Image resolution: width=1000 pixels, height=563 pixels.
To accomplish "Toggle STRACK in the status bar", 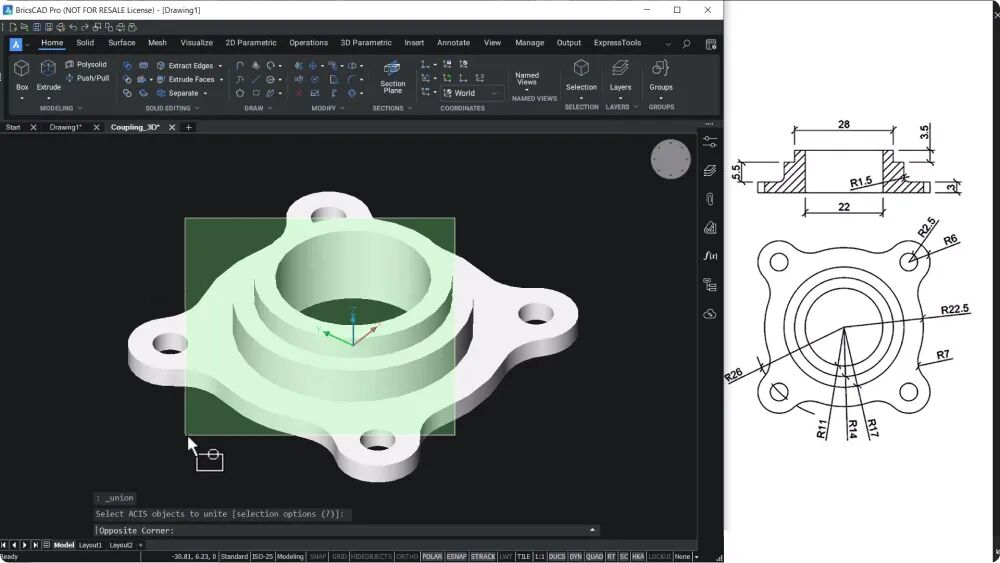I will pos(483,557).
